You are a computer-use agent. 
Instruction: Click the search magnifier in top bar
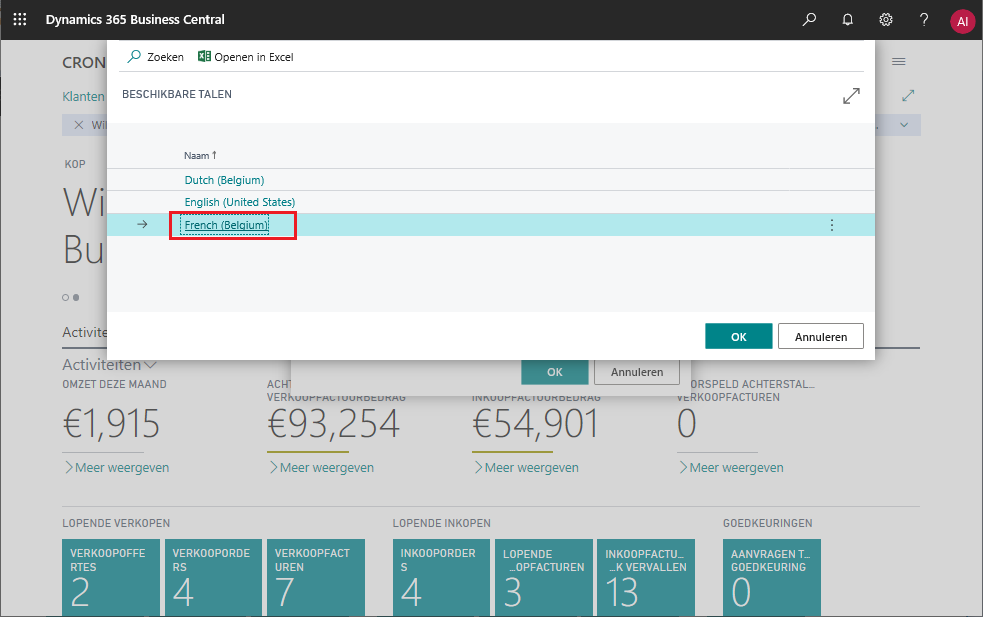coord(809,19)
